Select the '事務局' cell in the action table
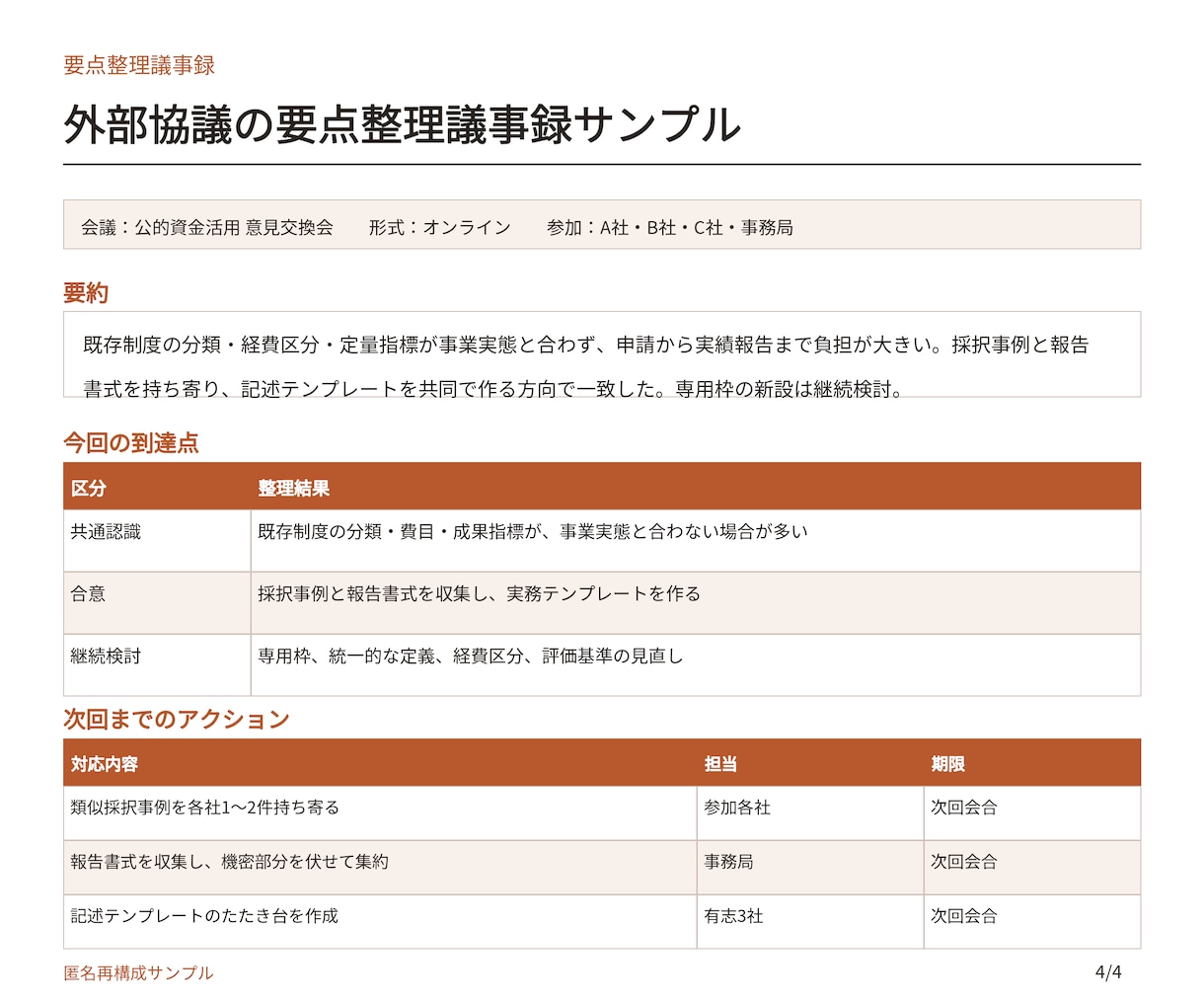Screen dimensions: 1204x1003 (x=810, y=867)
